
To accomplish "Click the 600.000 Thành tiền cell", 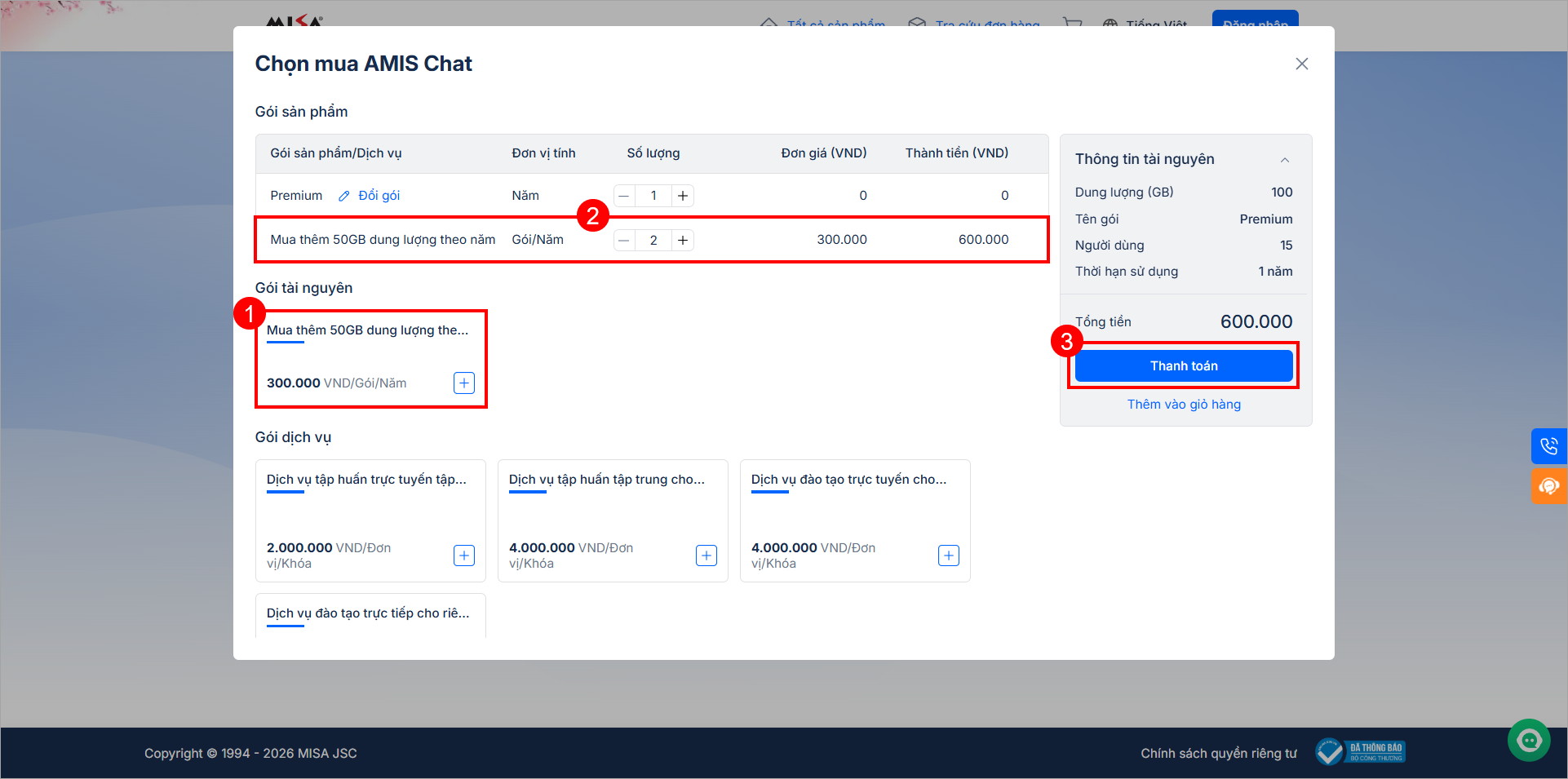I will 984,240.
